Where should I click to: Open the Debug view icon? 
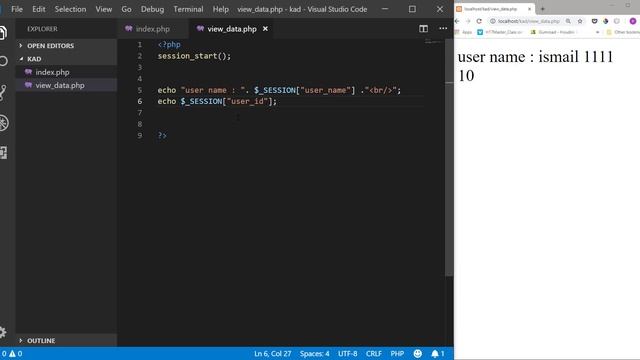coord(4,123)
